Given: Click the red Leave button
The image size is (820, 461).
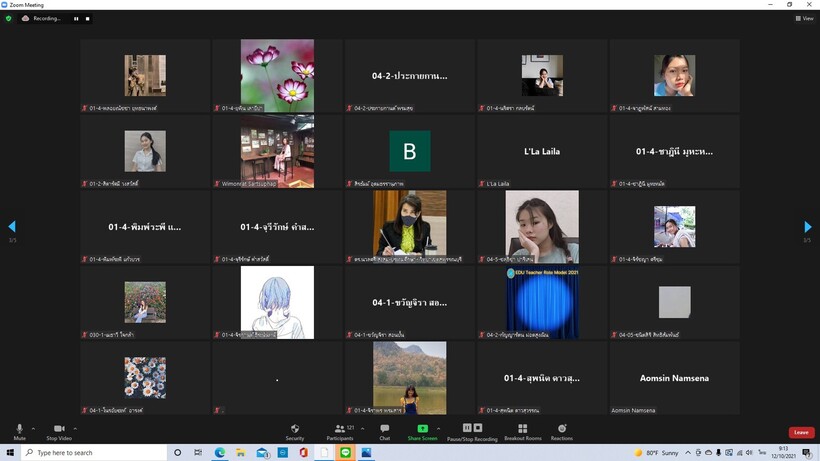Looking at the screenshot, I should 801,432.
